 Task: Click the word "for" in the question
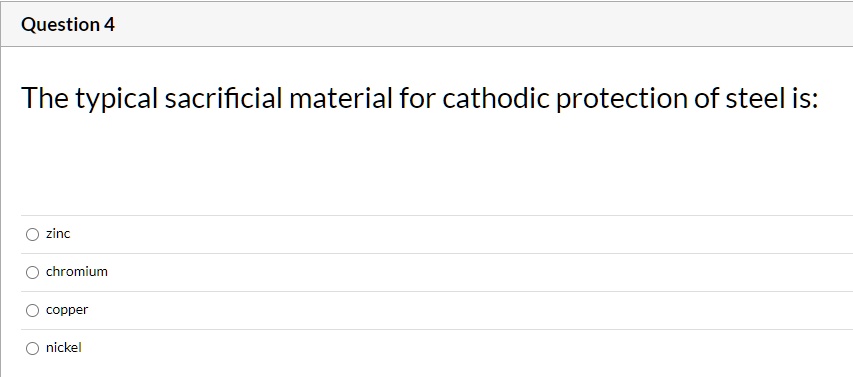pyautogui.click(x=417, y=98)
